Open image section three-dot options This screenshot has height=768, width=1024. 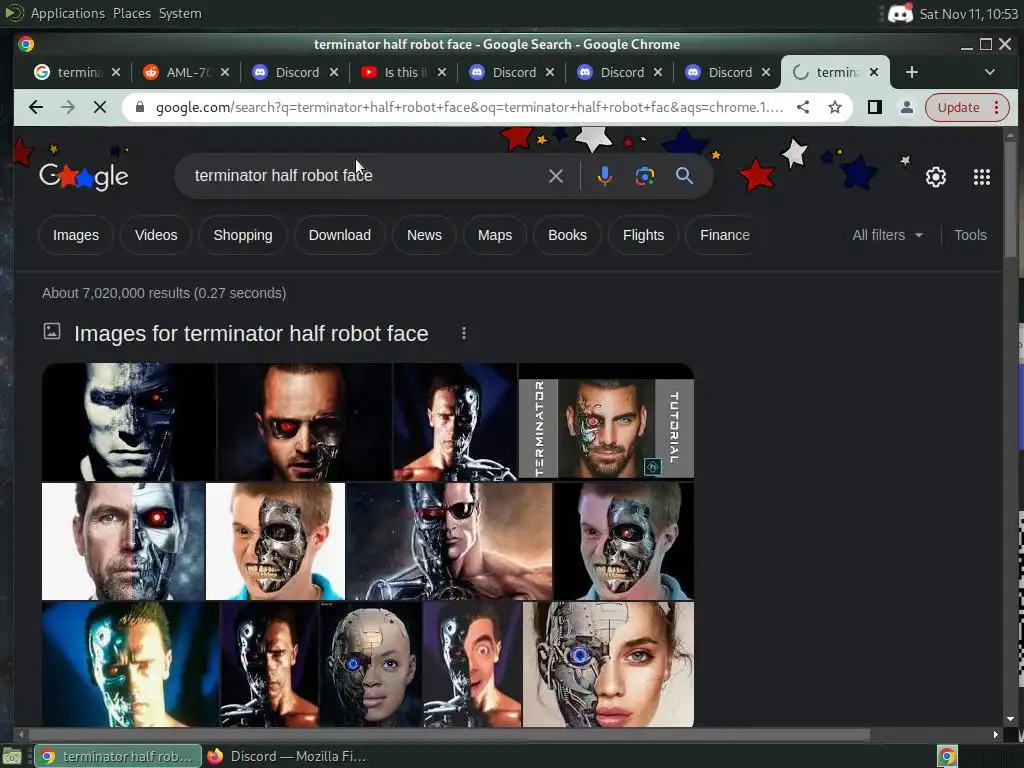464,333
